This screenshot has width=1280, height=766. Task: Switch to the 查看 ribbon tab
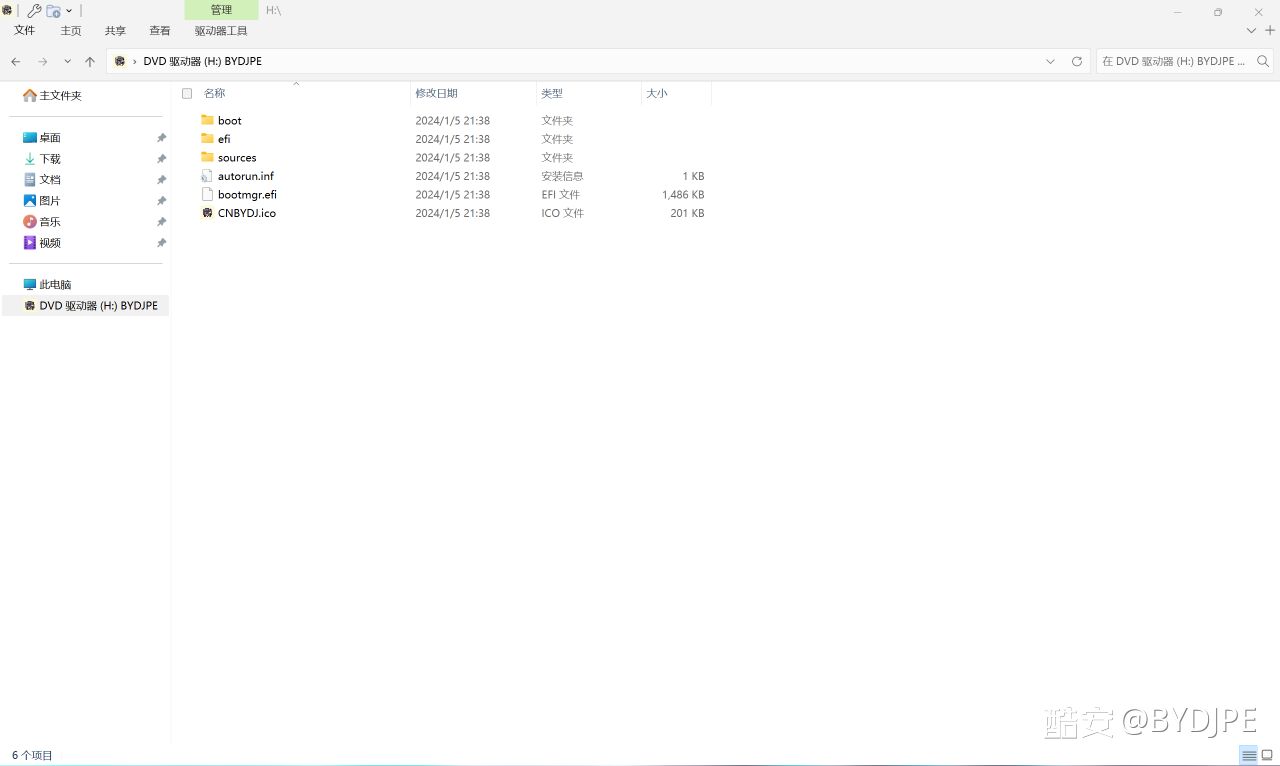click(159, 31)
